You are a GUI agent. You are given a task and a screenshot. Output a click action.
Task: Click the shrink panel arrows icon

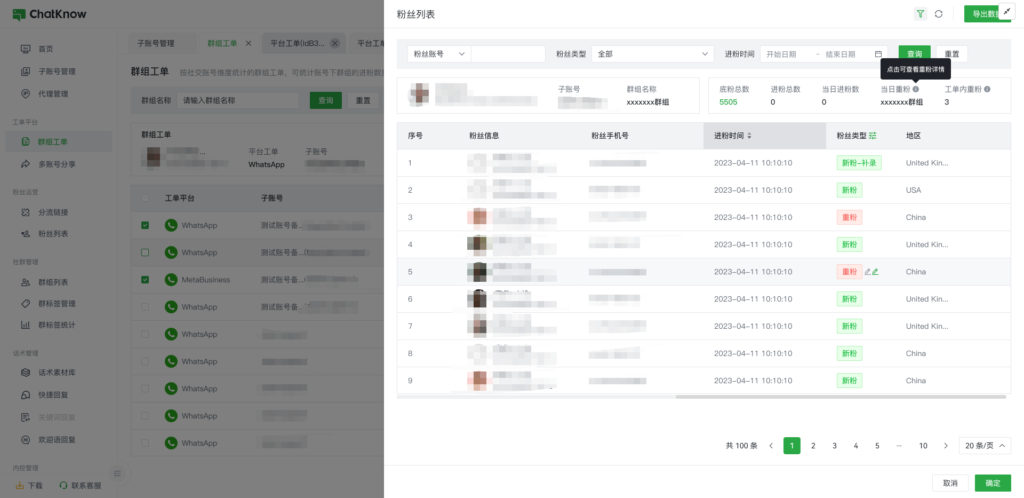(1006, 12)
